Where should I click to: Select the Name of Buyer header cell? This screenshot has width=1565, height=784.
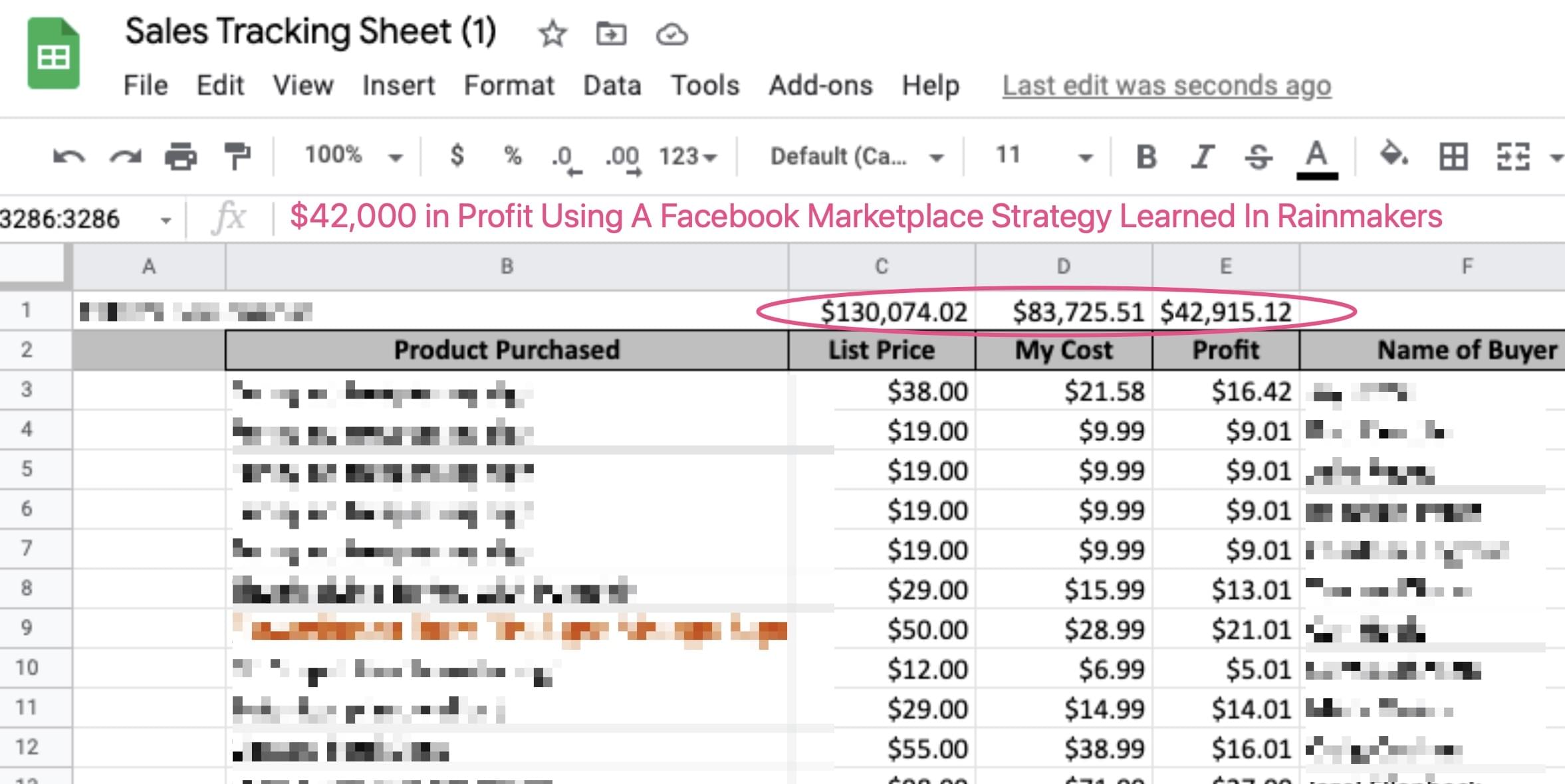[x=1433, y=350]
